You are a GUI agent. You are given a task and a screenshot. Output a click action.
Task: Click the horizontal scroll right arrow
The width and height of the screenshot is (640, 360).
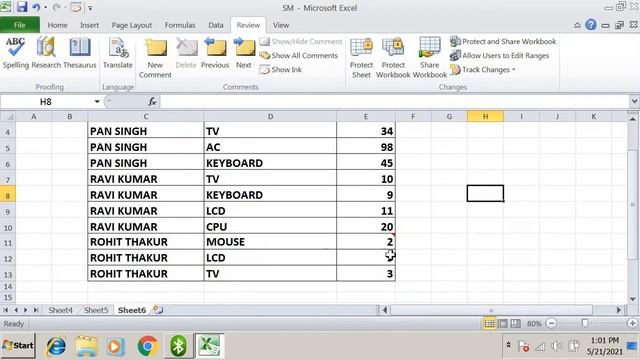619,310
